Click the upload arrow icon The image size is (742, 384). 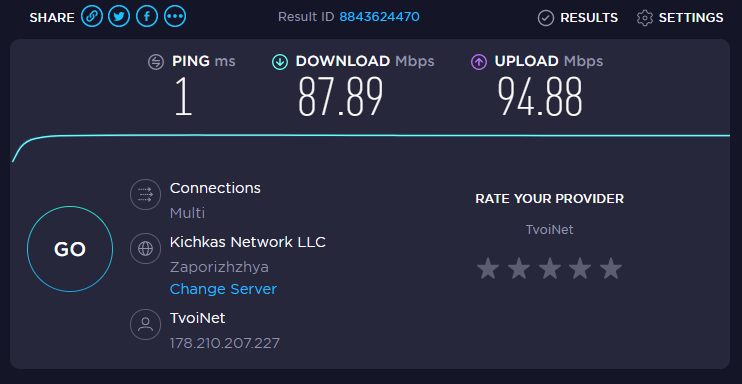click(478, 62)
